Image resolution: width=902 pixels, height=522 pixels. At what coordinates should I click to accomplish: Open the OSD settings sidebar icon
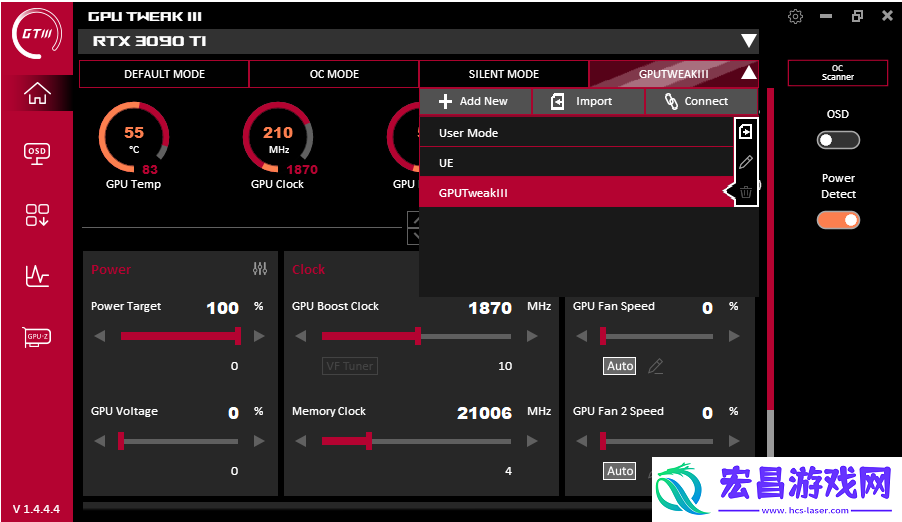[37, 154]
